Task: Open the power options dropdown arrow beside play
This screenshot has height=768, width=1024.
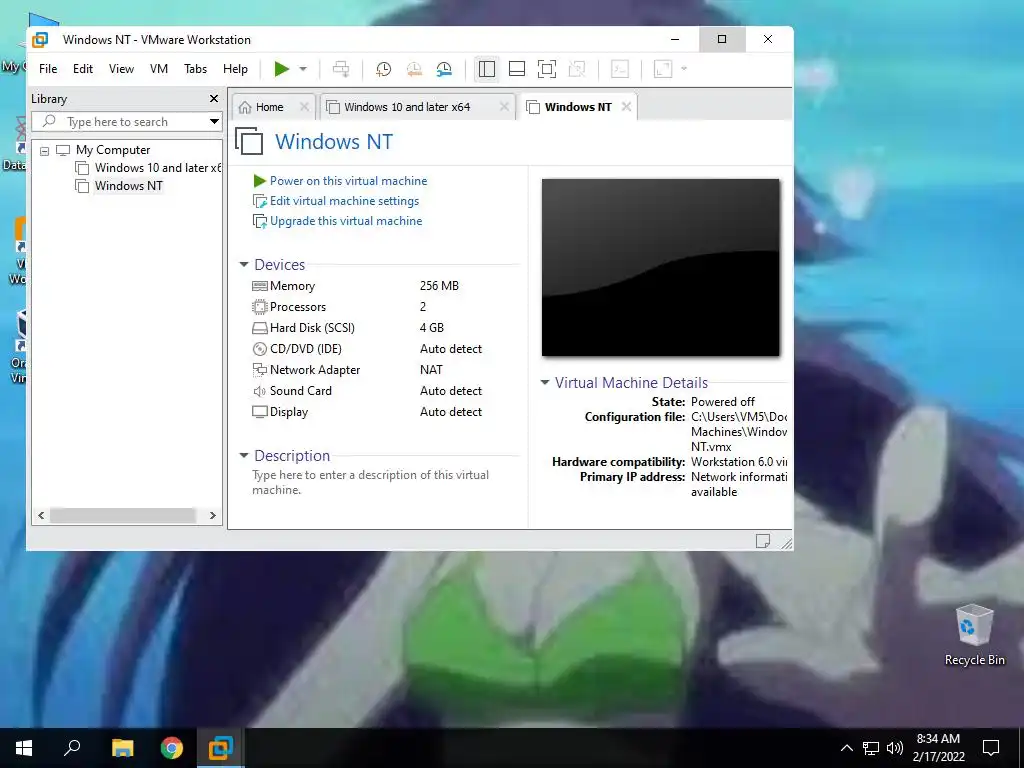Action: [303, 69]
